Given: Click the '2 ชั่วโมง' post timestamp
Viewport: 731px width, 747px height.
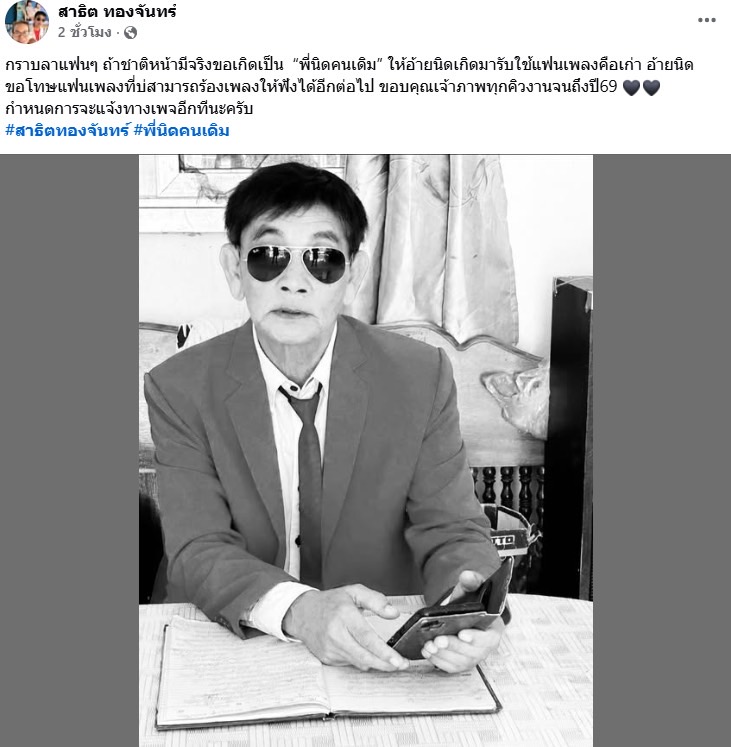Looking at the screenshot, I should point(84,32).
